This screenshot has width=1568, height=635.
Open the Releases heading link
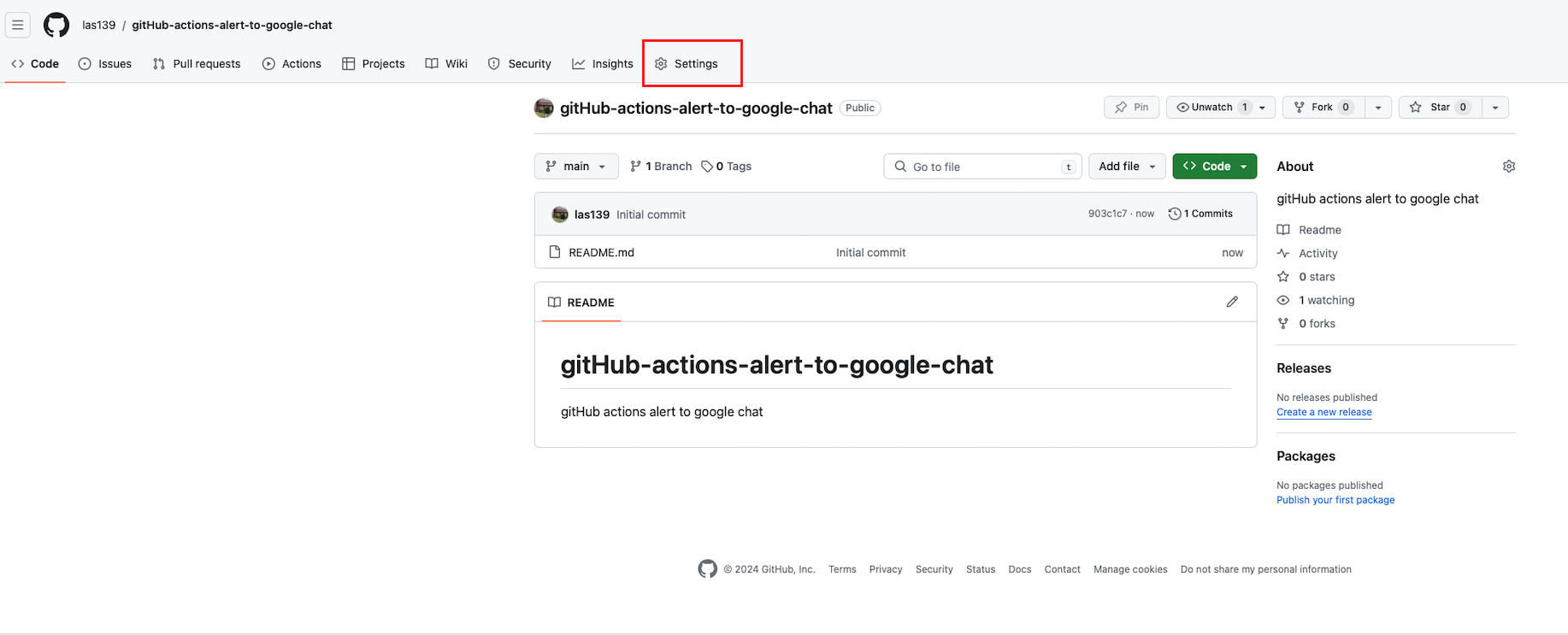(x=1304, y=368)
